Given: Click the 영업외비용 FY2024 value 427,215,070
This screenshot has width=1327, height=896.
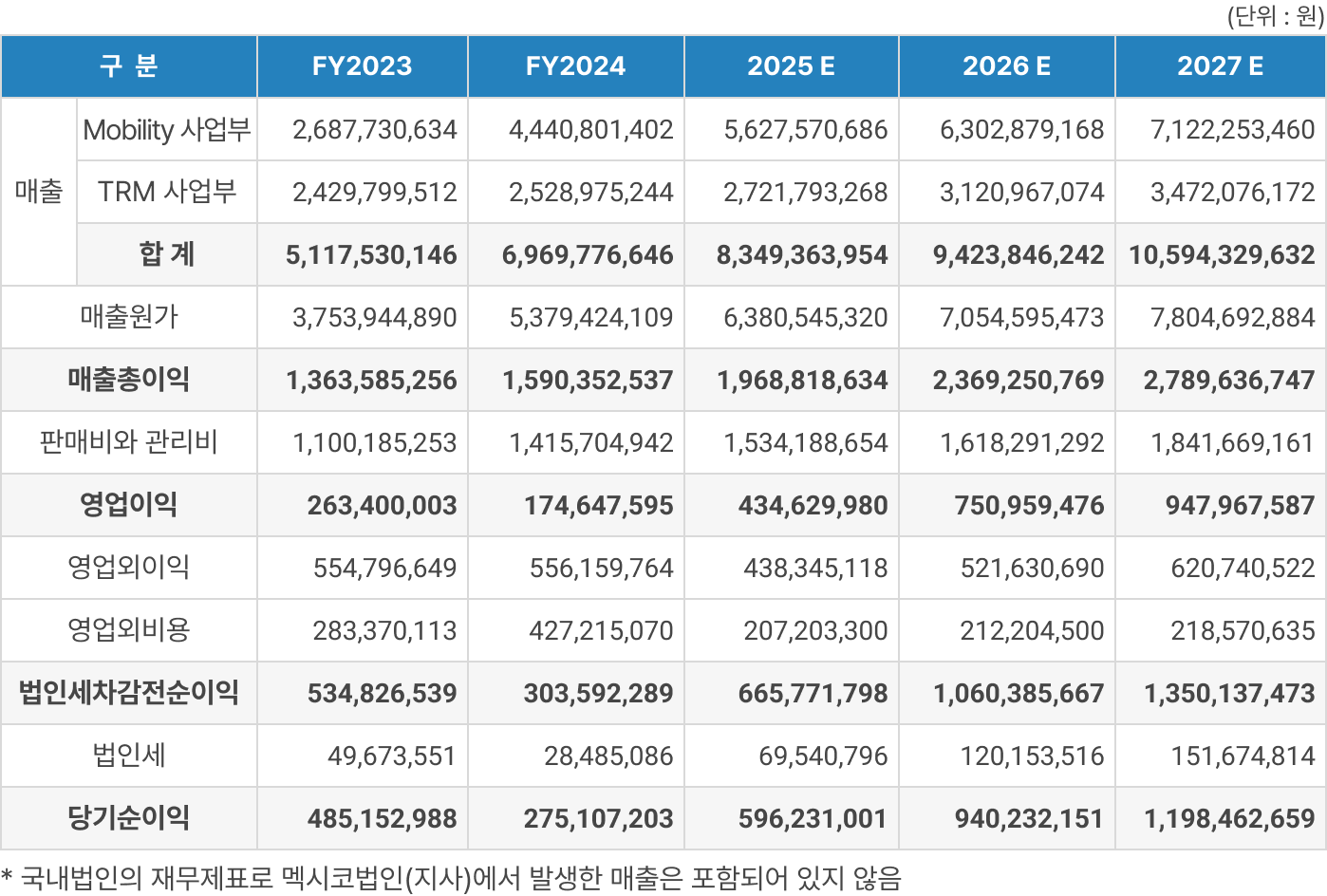Looking at the screenshot, I should (601, 630).
